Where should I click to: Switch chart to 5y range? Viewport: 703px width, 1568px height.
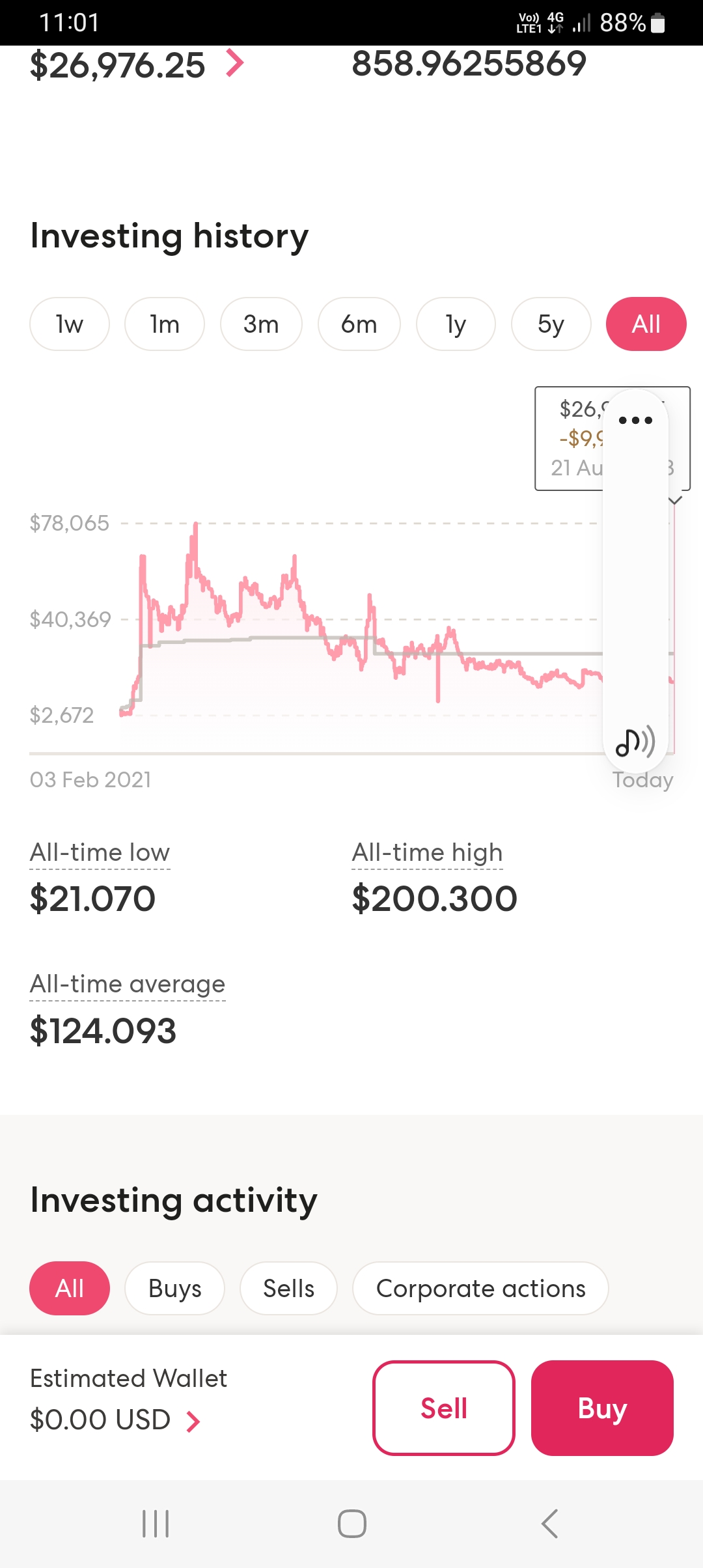point(551,324)
